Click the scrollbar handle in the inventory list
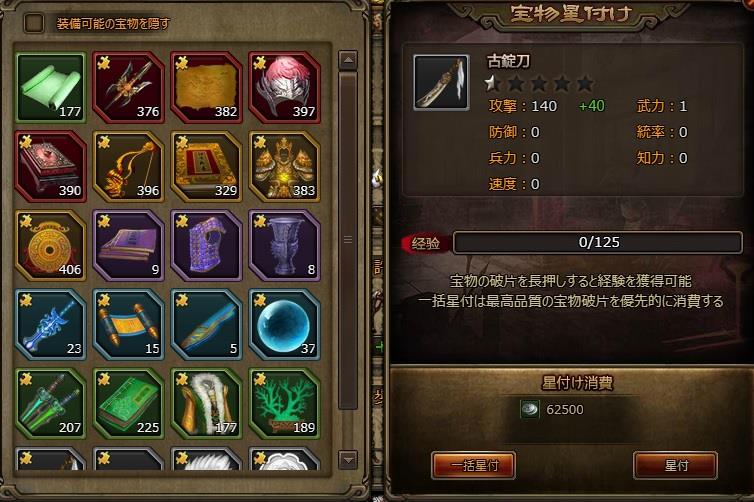The width and height of the screenshot is (754, 502). (x=348, y=239)
